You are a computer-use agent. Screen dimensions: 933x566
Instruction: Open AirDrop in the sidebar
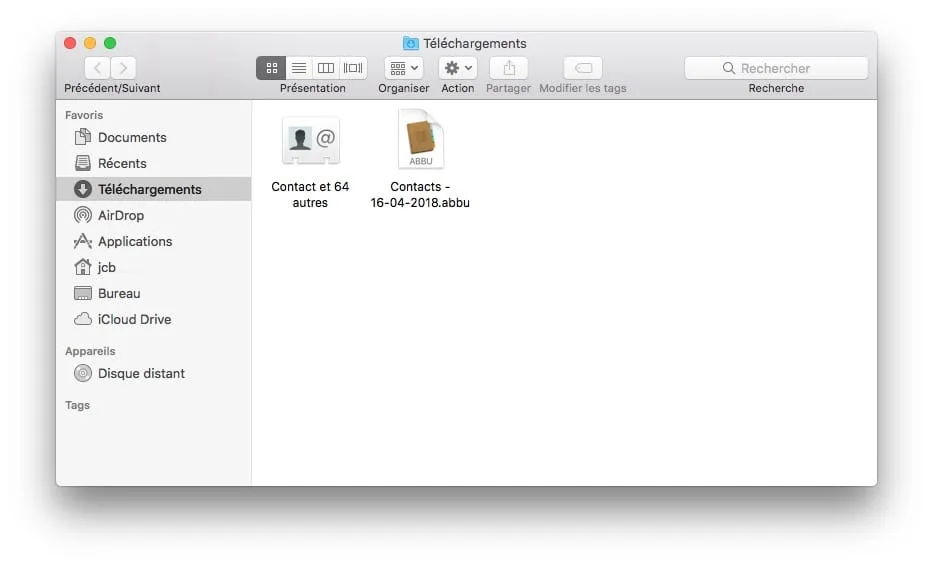click(x=154, y=215)
